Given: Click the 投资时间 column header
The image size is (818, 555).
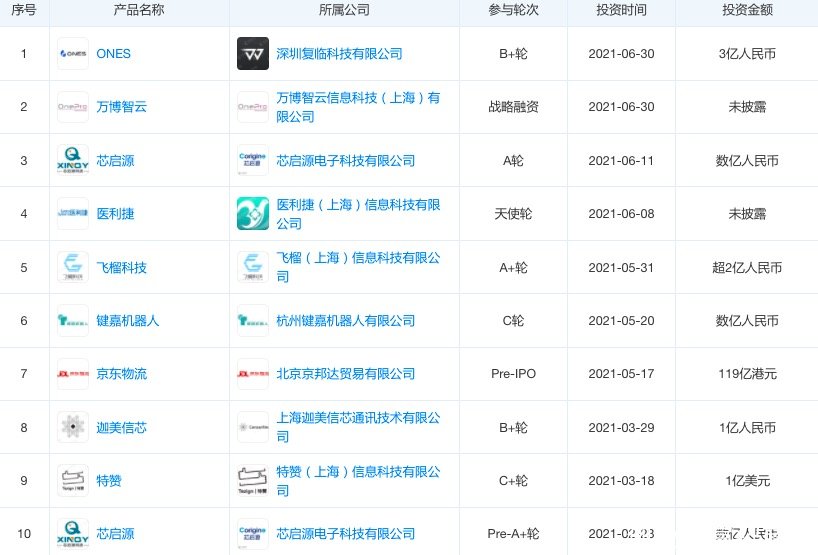Looking at the screenshot, I should pos(621,10).
